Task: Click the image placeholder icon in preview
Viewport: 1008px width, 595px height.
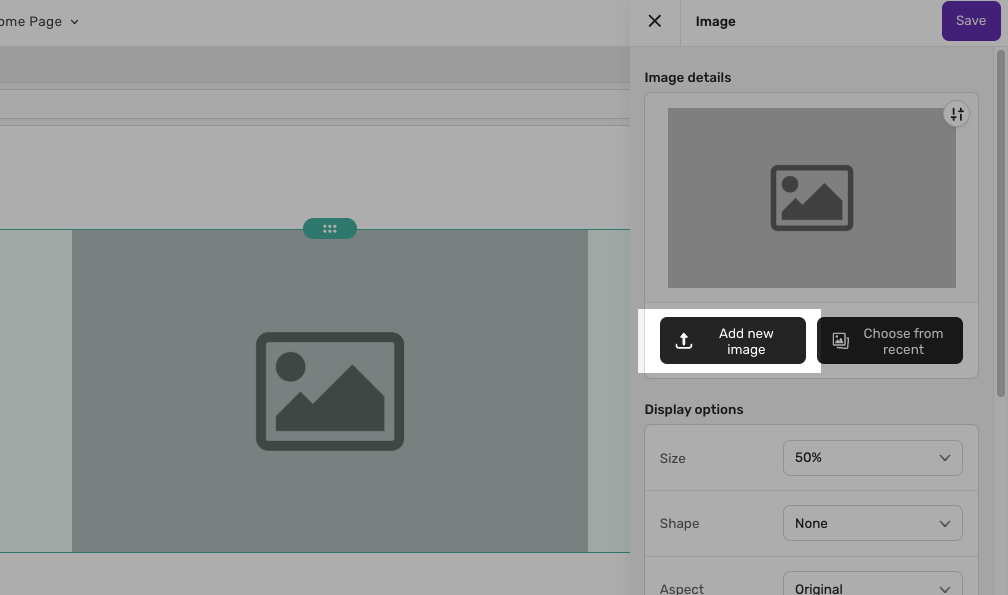Action: [812, 198]
